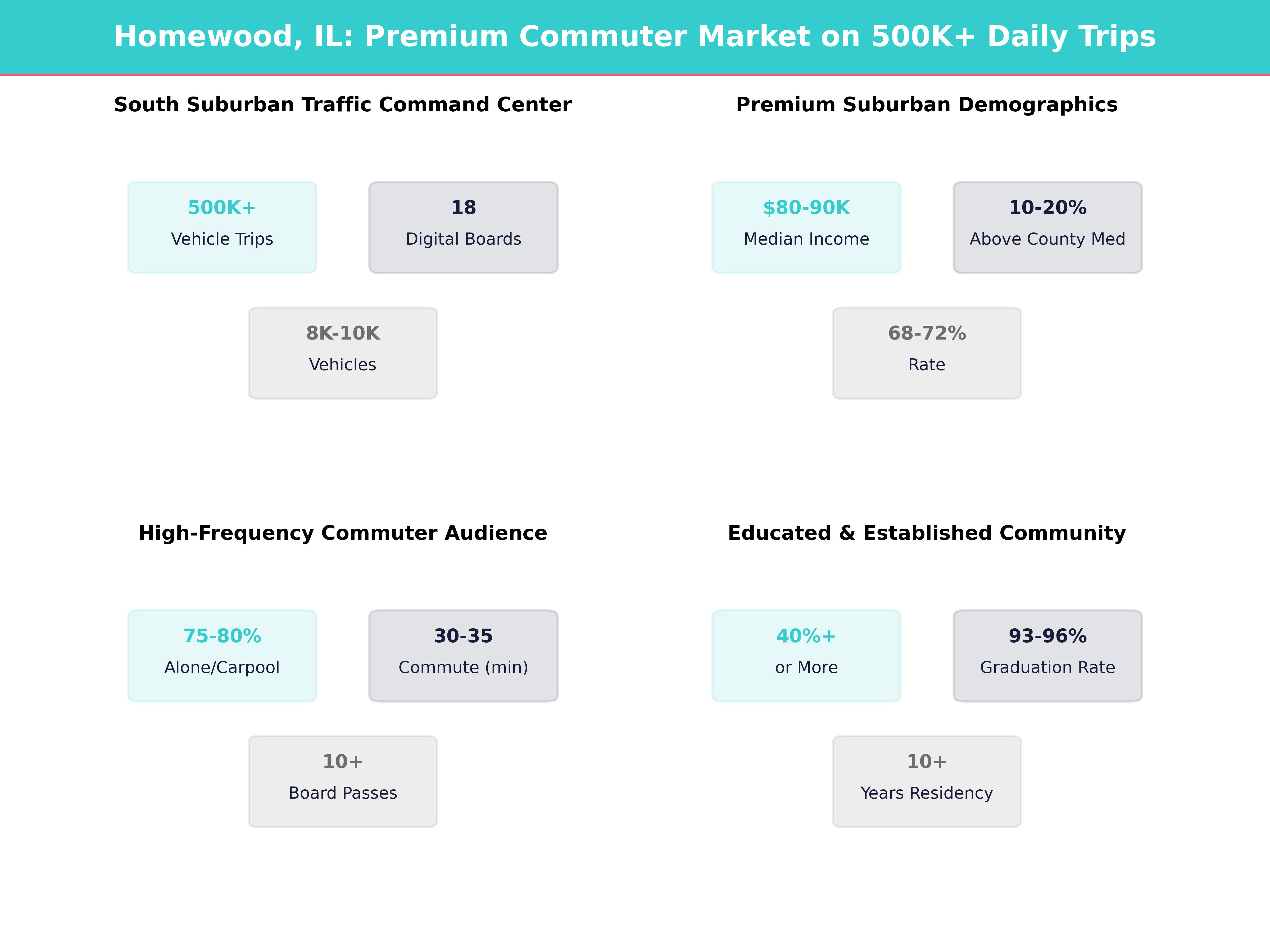The image size is (1270, 952).
Task: Open the $80-90K Median Income card
Action: click(806, 227)
